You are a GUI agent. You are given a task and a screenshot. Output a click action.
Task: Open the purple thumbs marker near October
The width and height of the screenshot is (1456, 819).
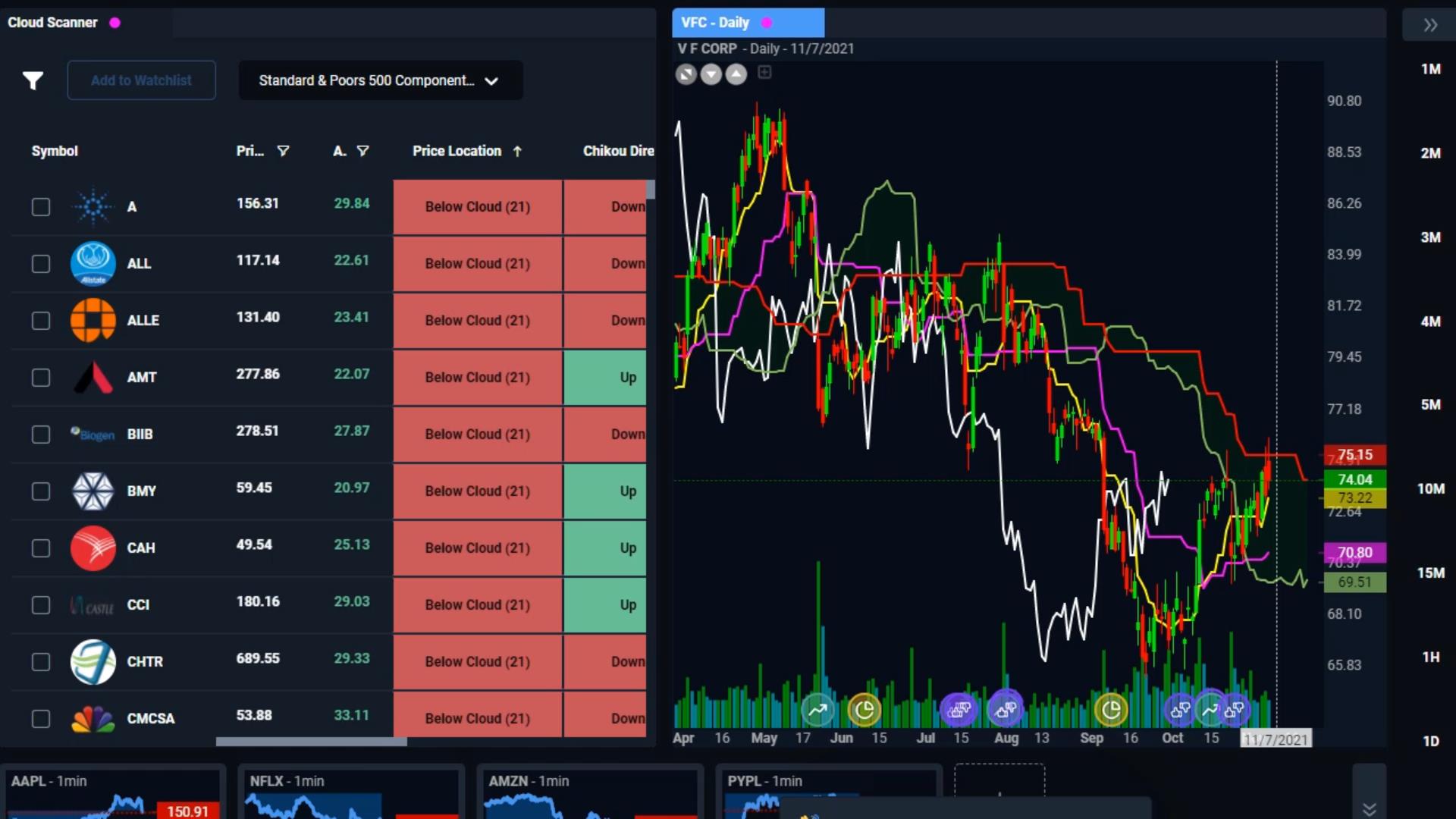[x=1180, y=711]
